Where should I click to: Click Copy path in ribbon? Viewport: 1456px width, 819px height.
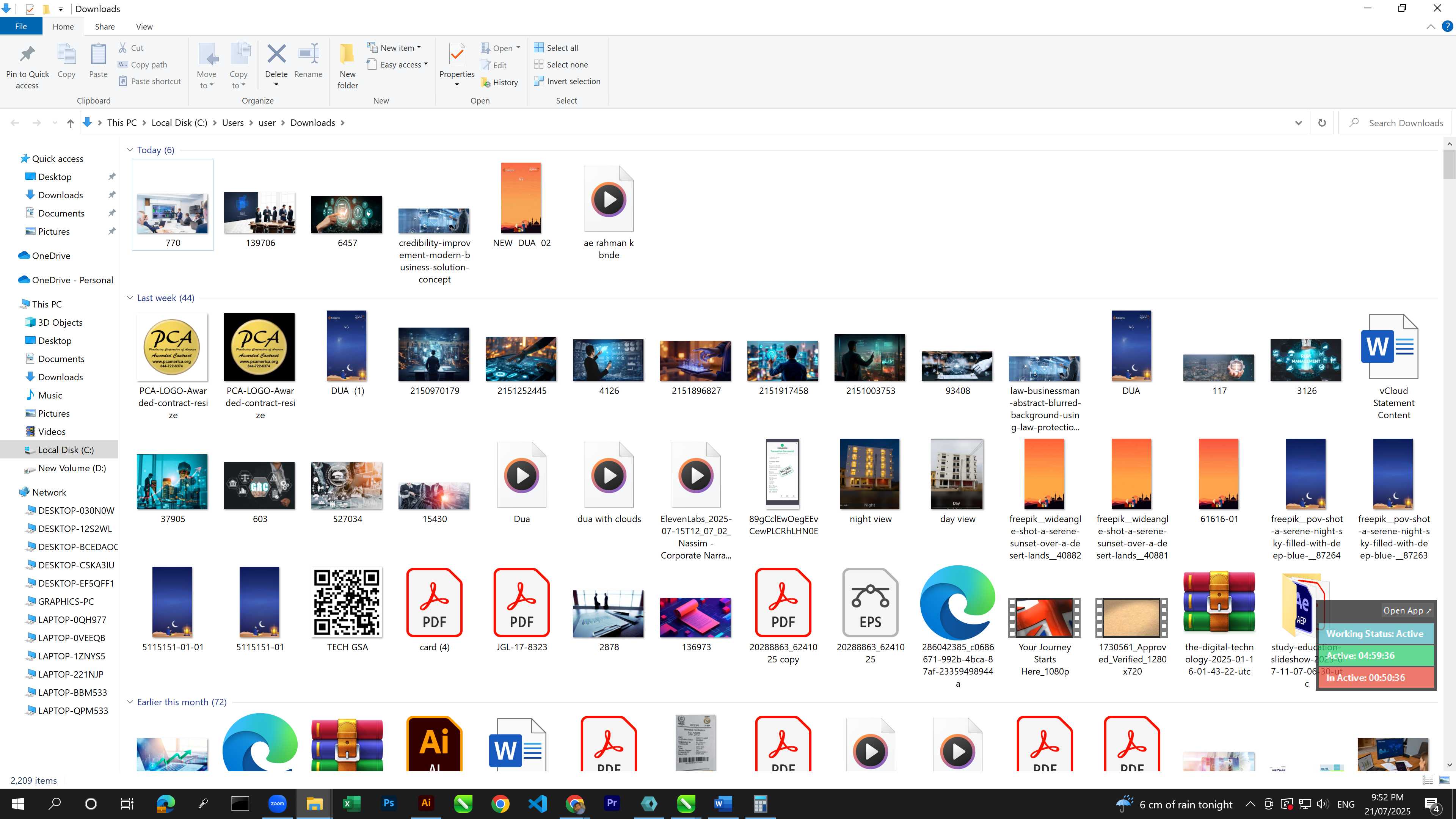[143, 64]
